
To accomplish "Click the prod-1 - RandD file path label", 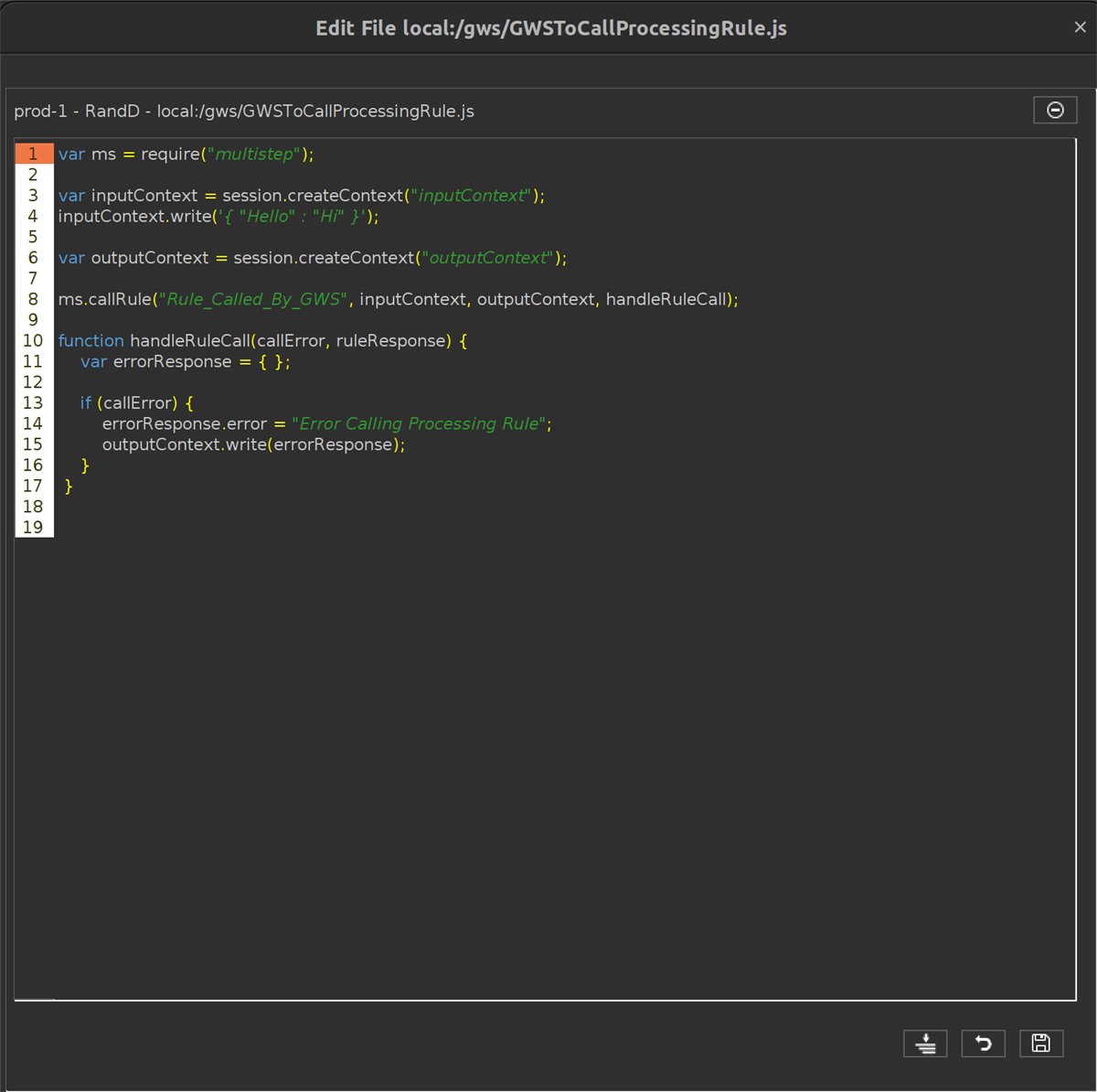I will (x=244, y=111).
